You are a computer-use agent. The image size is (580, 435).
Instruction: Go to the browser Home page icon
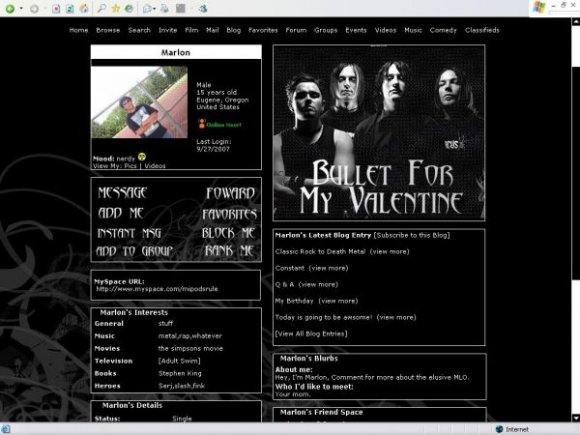tap(84, 9)
